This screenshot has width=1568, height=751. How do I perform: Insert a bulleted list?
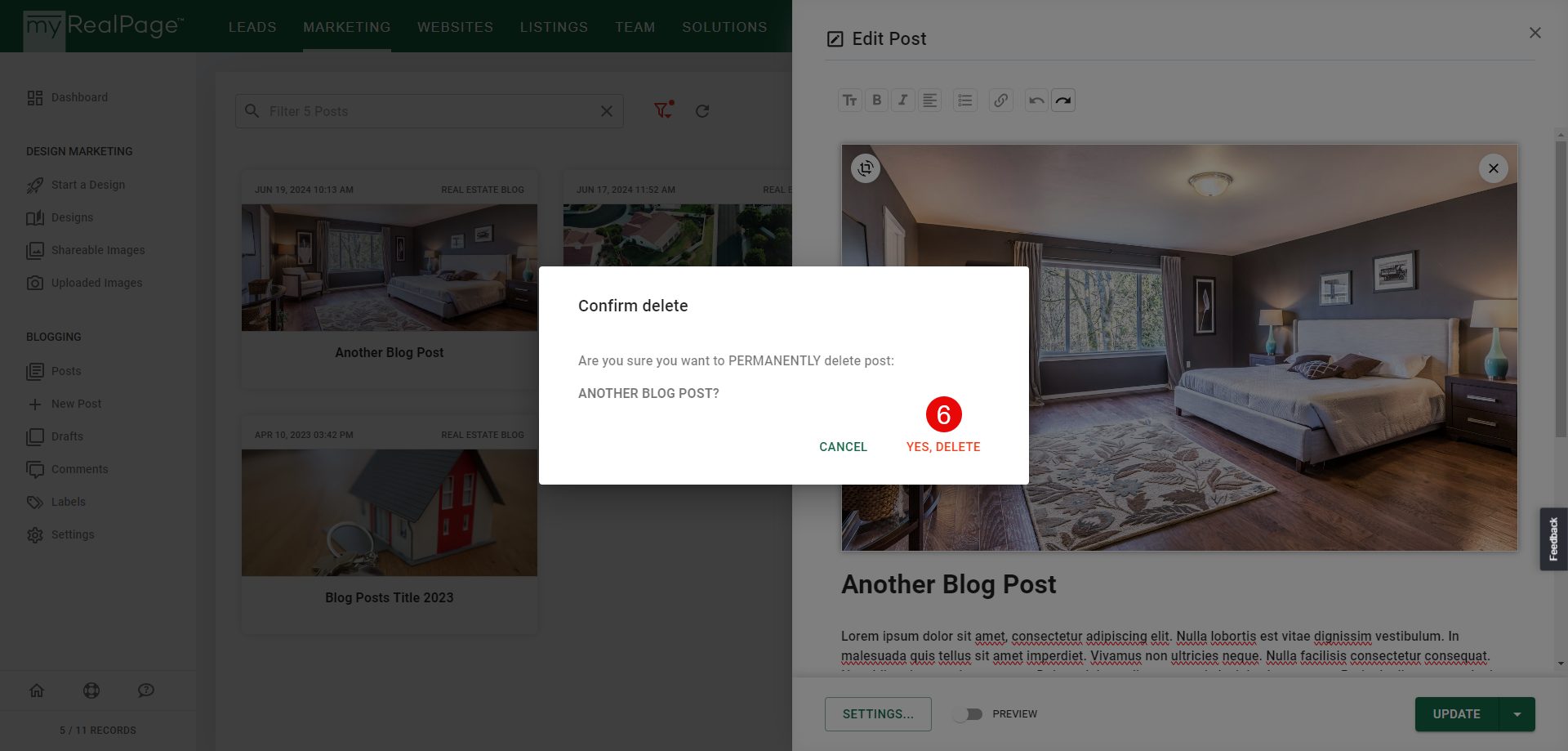click(965, 101)
